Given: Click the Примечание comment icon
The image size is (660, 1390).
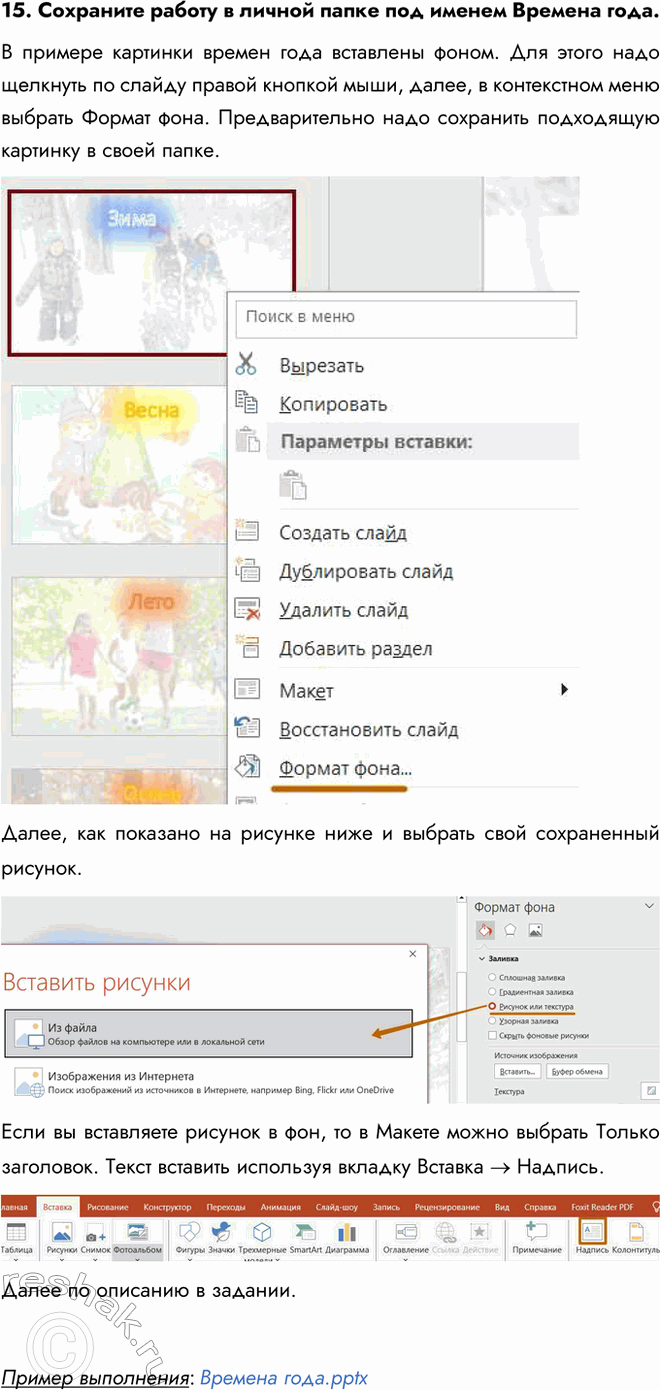Looking at the screenshot, I should click(x=536, y=1233).
